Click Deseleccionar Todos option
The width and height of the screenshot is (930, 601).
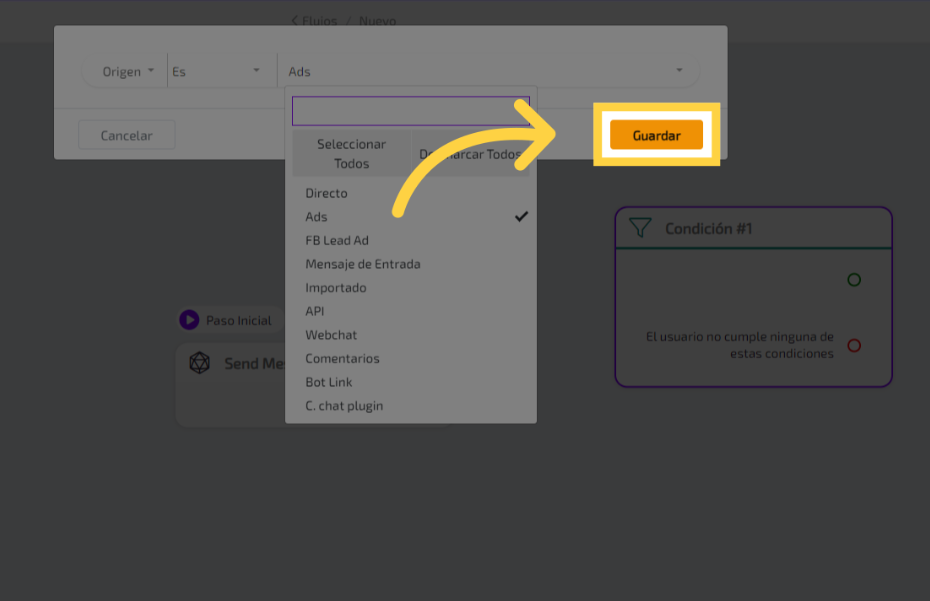(x=471, y=155)
